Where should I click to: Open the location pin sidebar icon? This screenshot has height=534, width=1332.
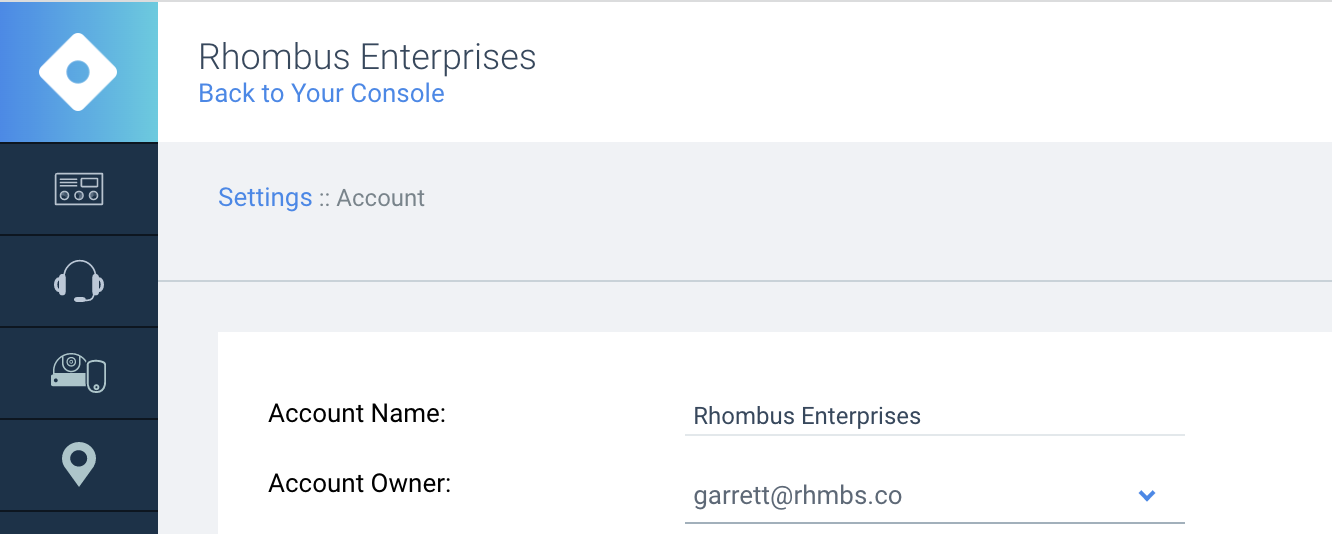pos(79,465)
